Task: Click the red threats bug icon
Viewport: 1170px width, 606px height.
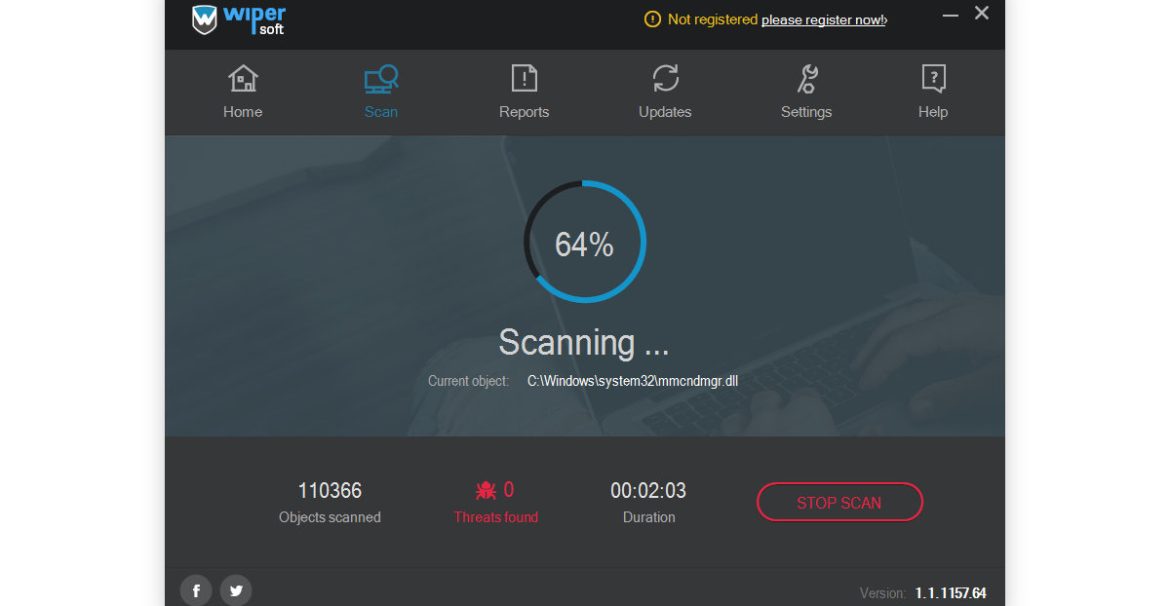Action: [x=486, y=490]
